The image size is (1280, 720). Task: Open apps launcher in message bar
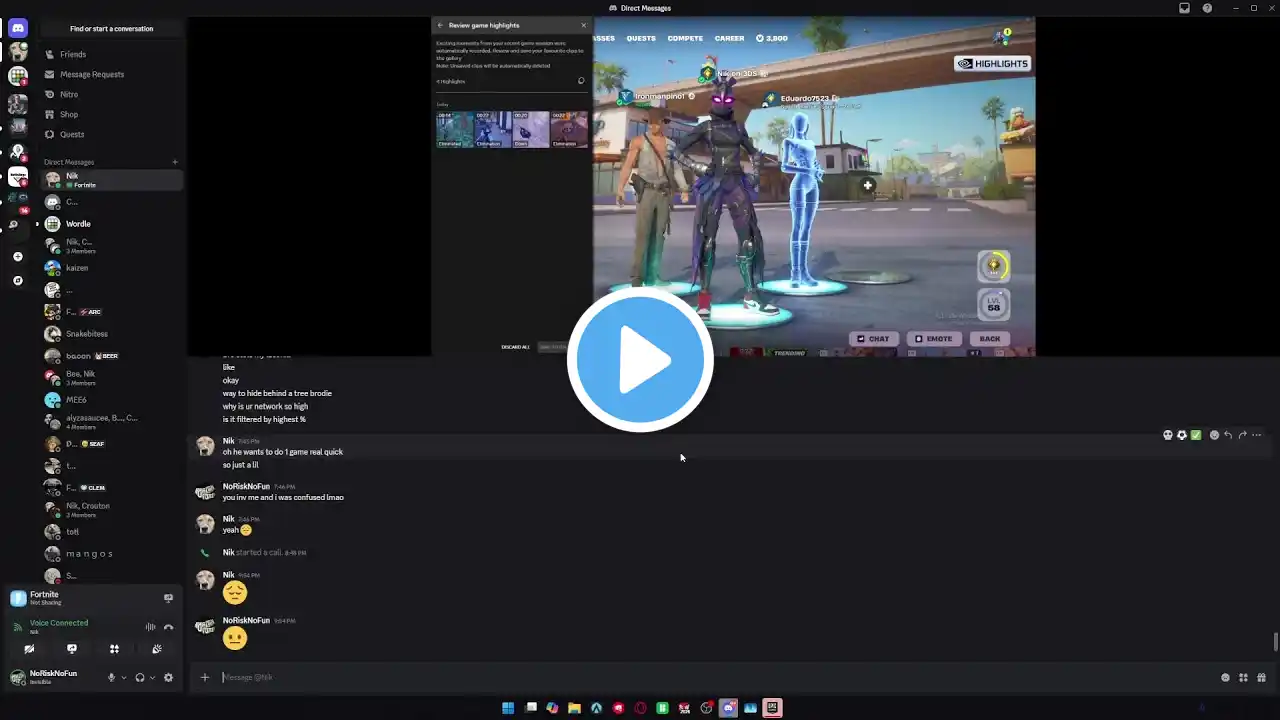(x=1244, y=677)
